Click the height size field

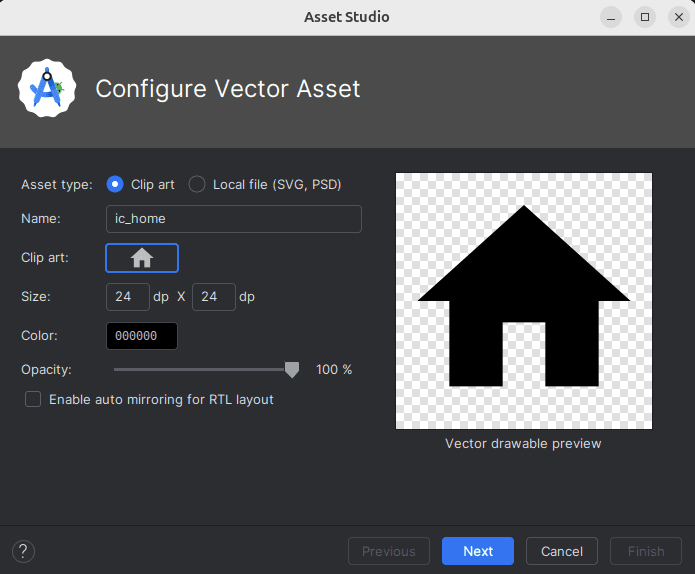click(x=214, y=297)
